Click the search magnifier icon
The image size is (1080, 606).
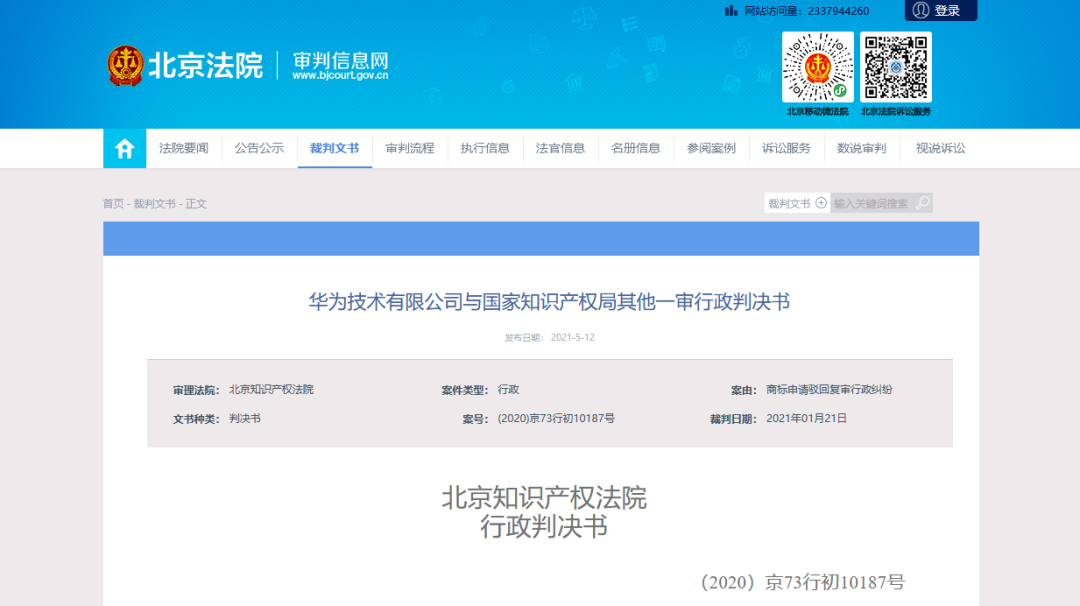click(x=923, y=203)
